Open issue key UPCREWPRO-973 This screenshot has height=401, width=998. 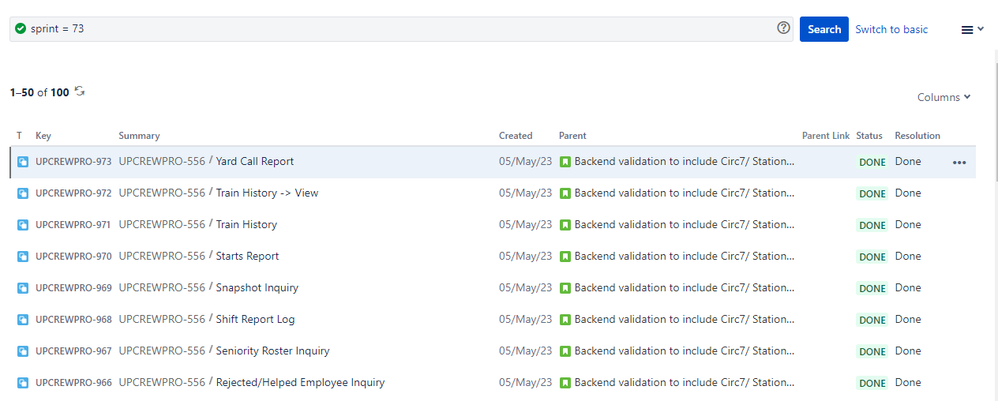point(73,162)
